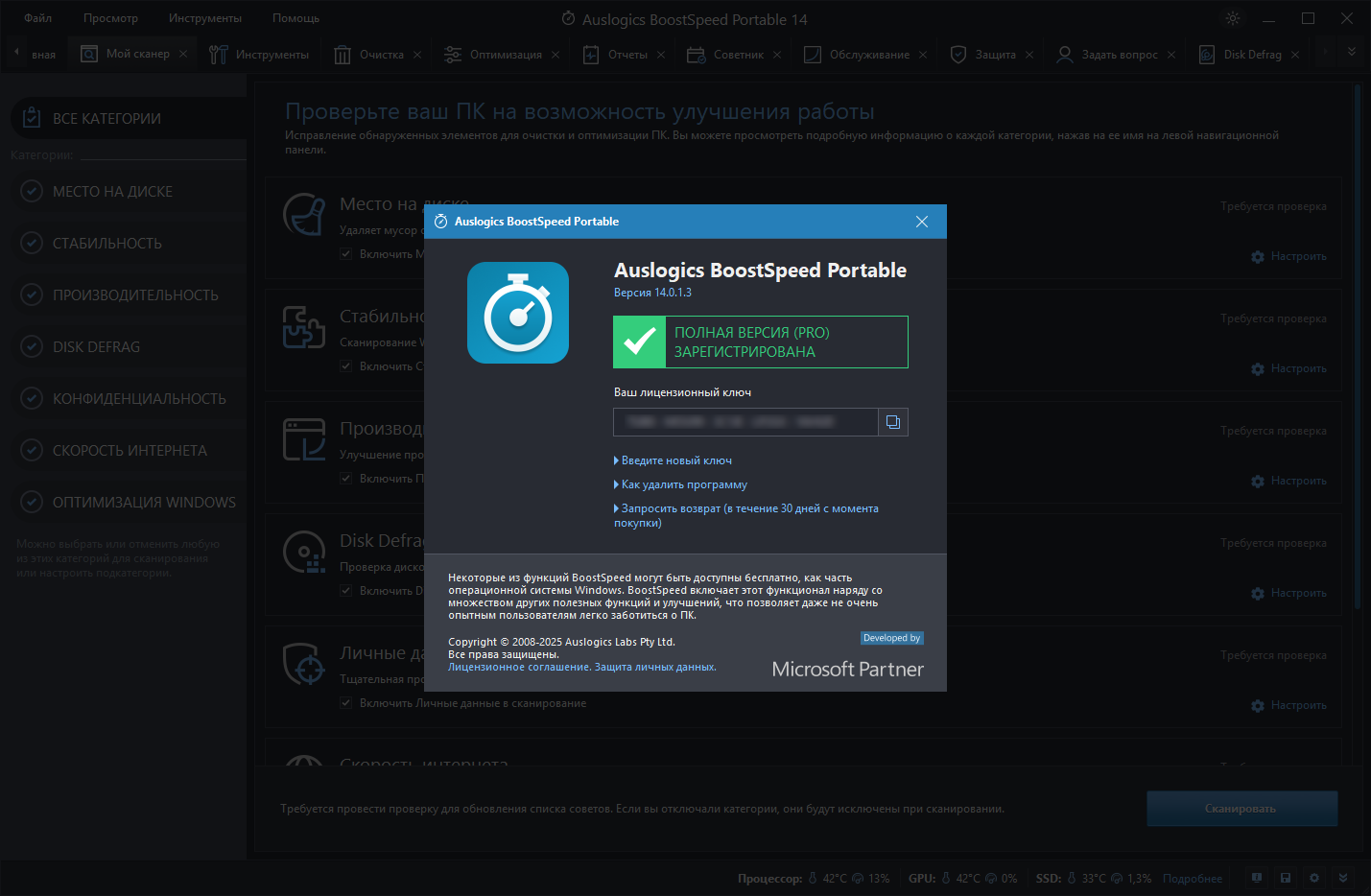Click the Обслуживание tab icon
Image resolution: width=1371 pixels, height=896 pixels.
click(813, 55)
